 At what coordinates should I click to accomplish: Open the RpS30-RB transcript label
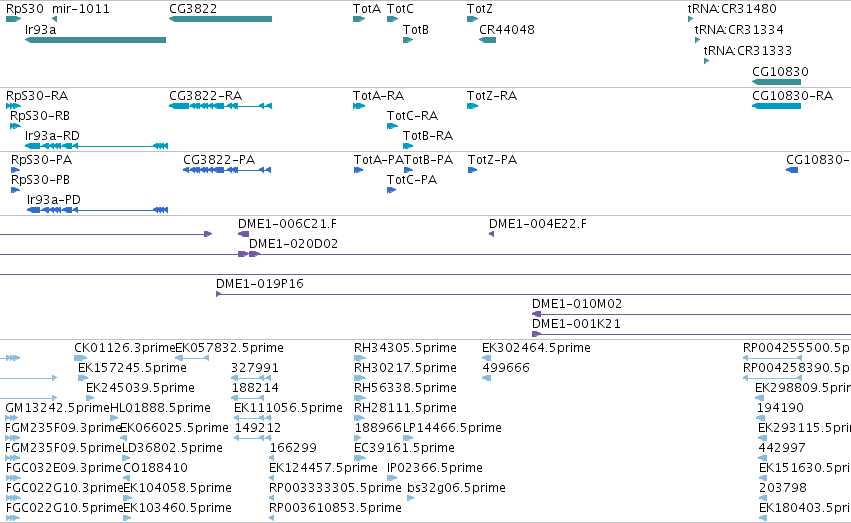40,116
